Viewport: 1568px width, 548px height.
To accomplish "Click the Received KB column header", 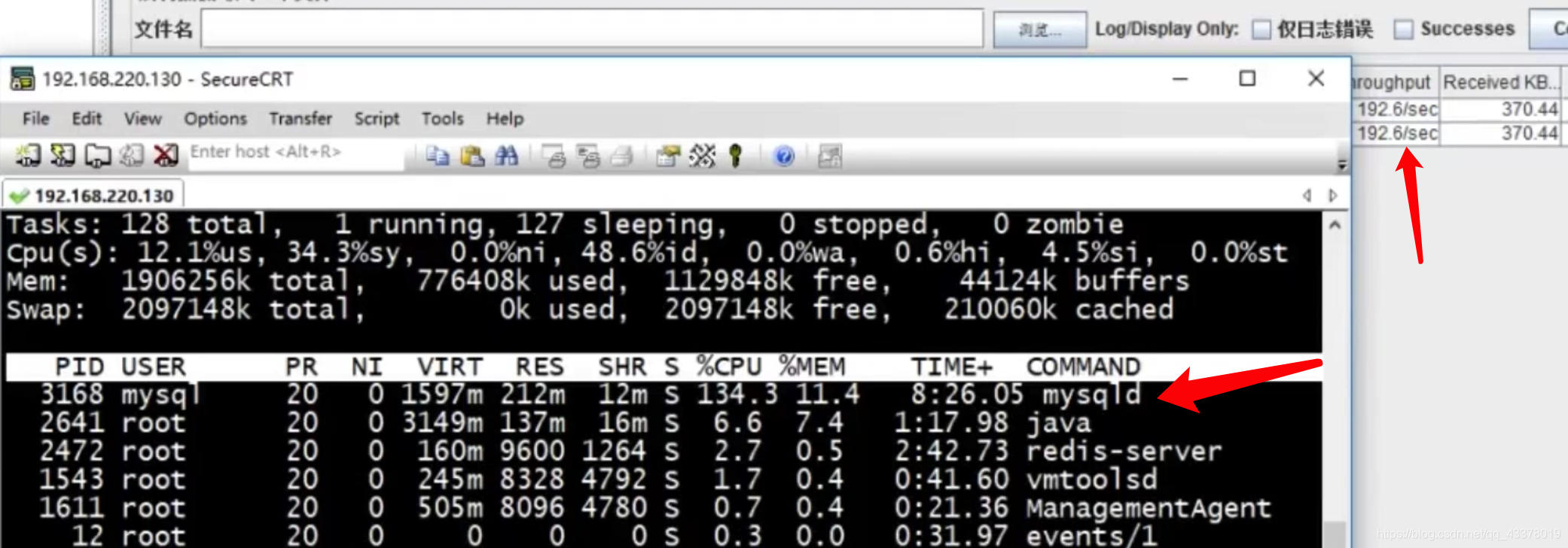I will click(1501, 81).
